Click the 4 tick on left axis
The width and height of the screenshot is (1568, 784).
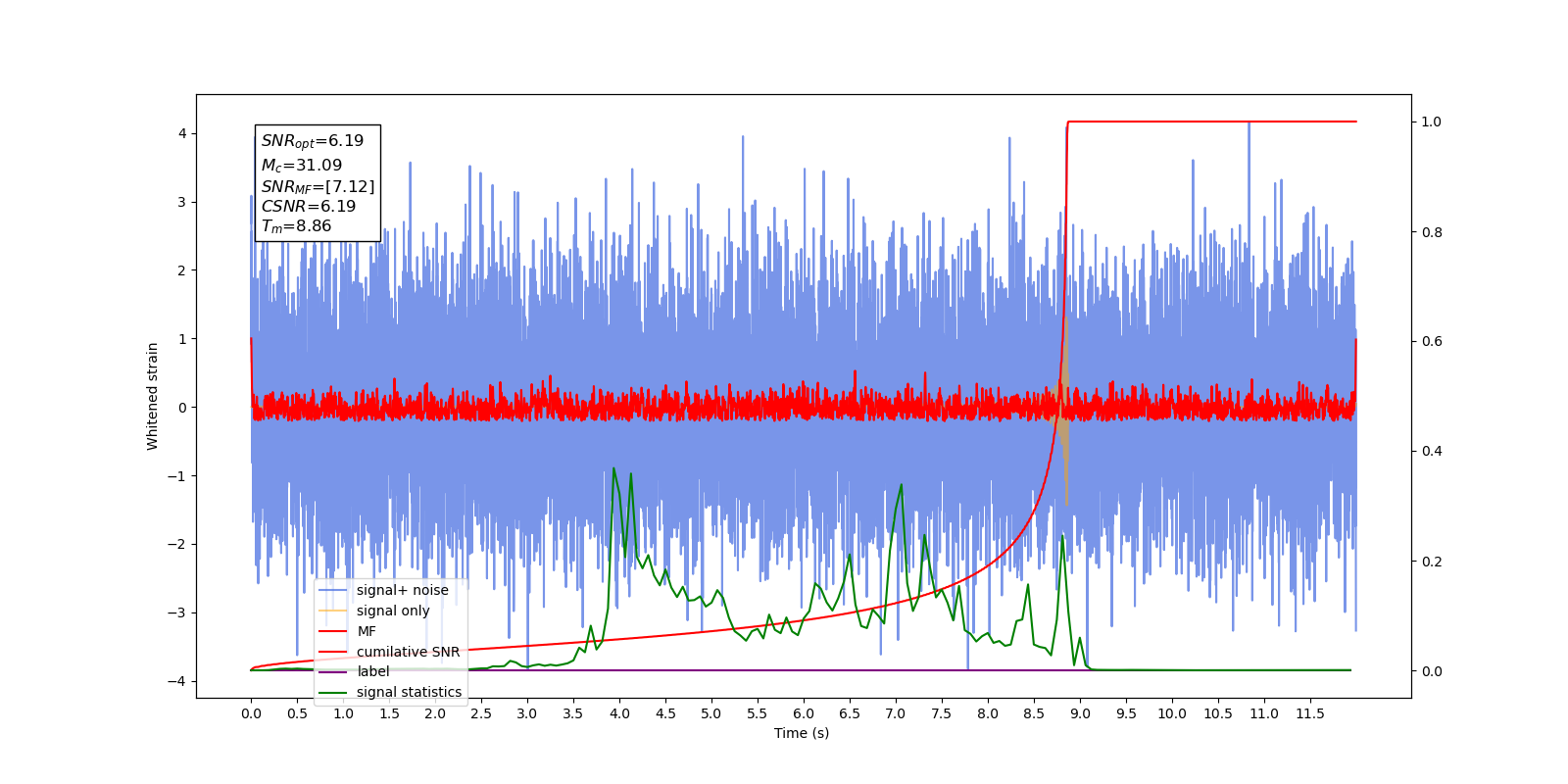pyautogui.click(x=181, y=134)
